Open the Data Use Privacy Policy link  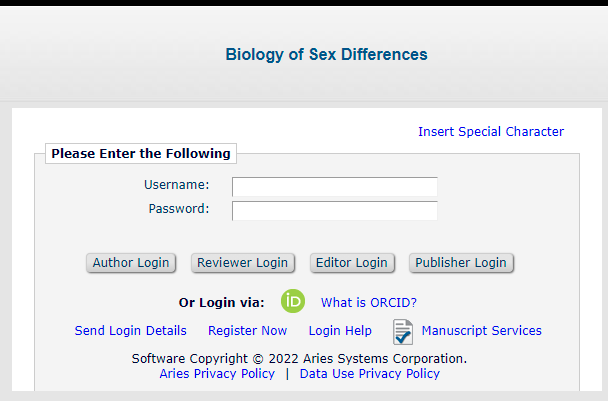369,374
